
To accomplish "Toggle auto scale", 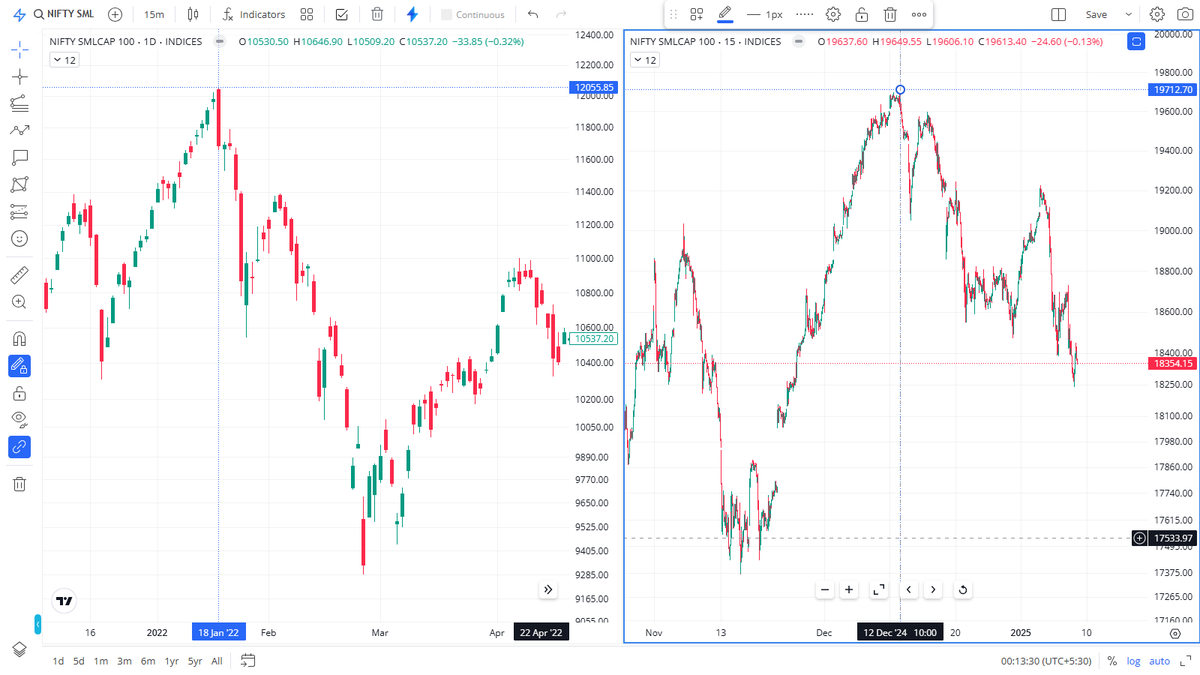I will [x=1160, y=661].
